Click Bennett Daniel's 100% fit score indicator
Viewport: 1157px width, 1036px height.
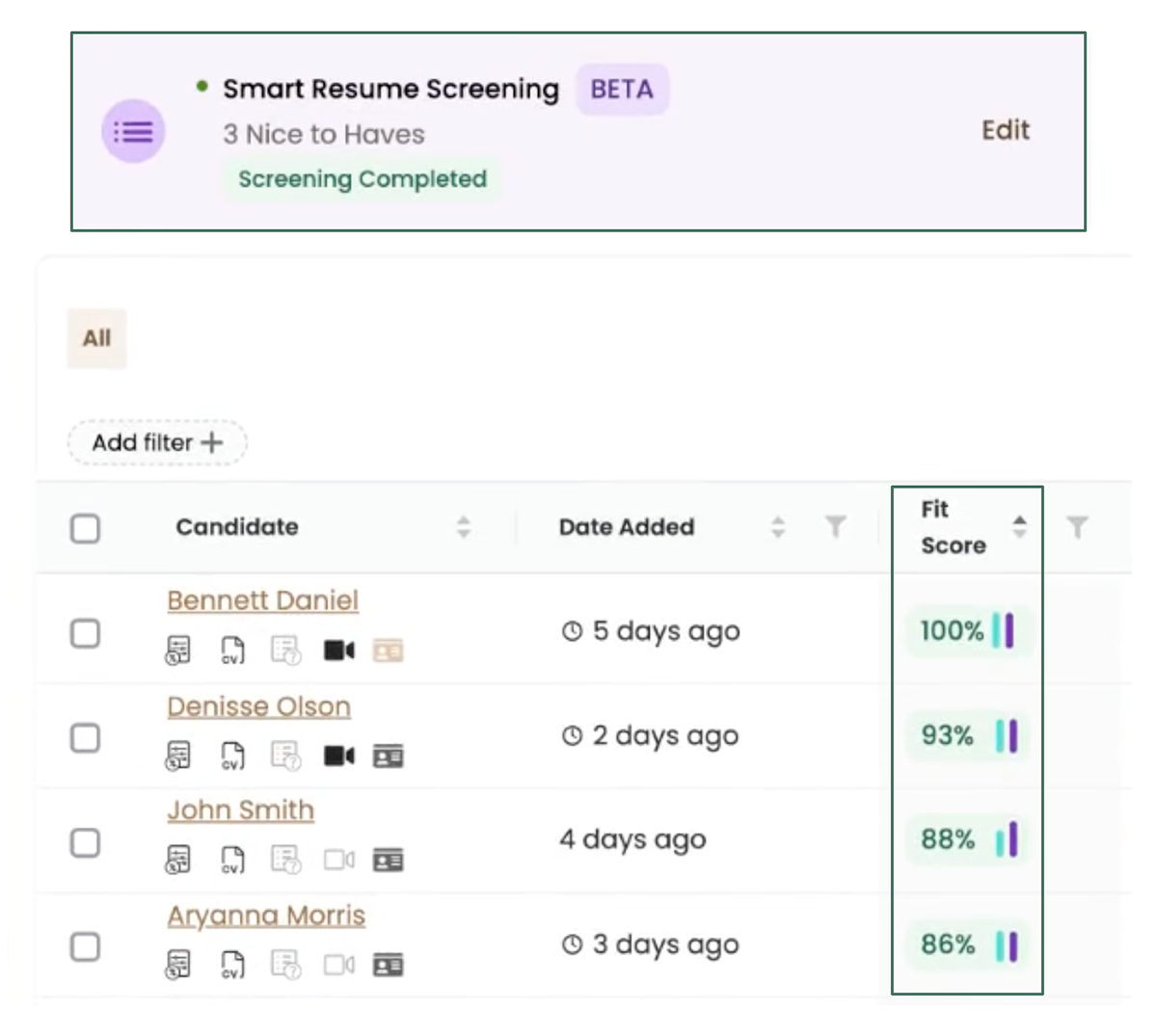[966, 632]
